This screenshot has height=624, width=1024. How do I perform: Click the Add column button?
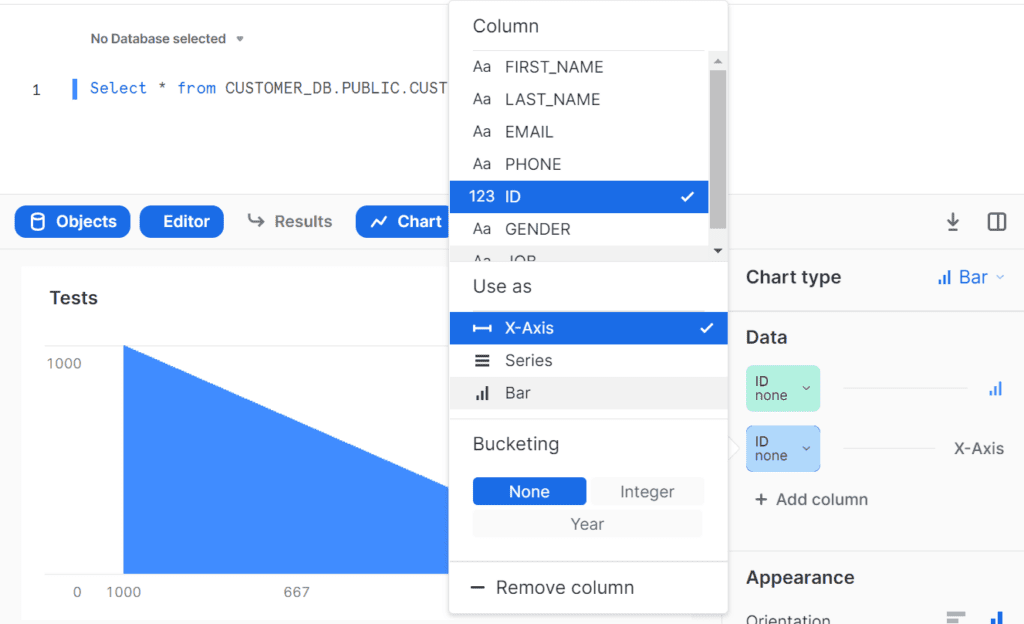[811, 500]
